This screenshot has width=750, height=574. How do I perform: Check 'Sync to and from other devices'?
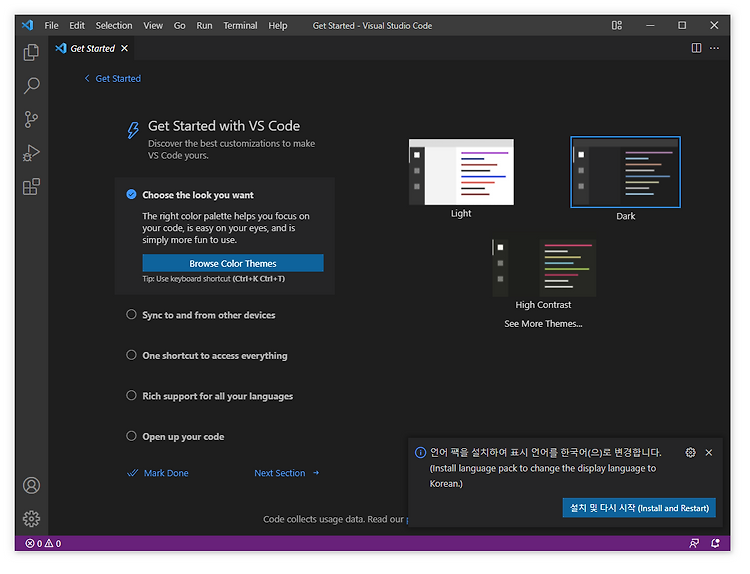click(x=131, y=314)
